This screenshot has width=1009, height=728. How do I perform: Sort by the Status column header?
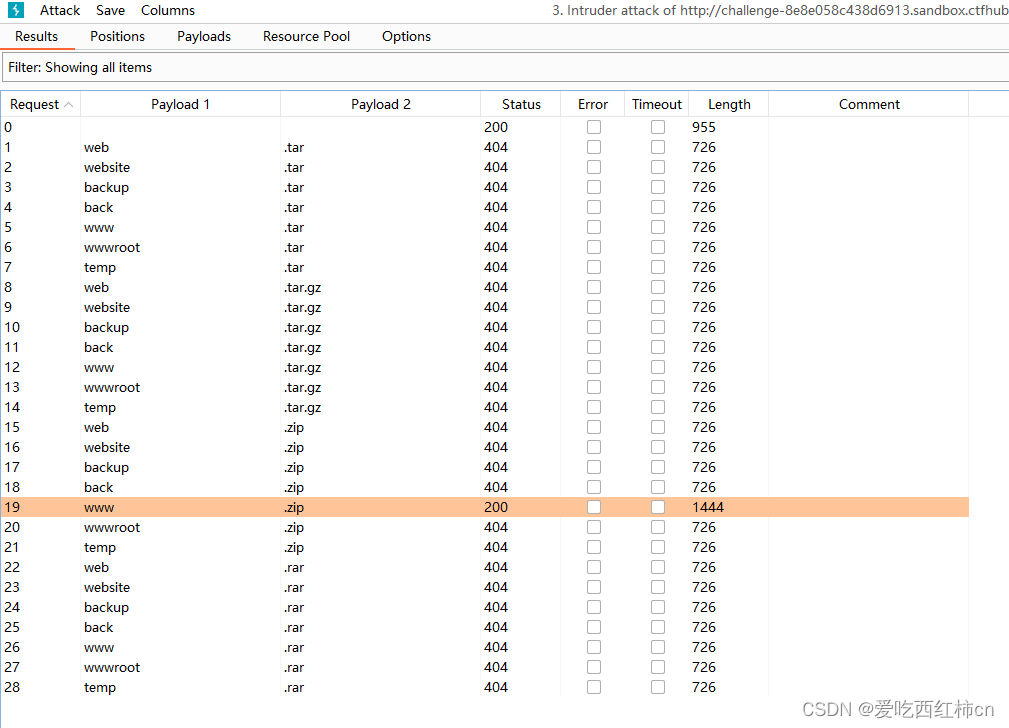(x=521, y=104)
